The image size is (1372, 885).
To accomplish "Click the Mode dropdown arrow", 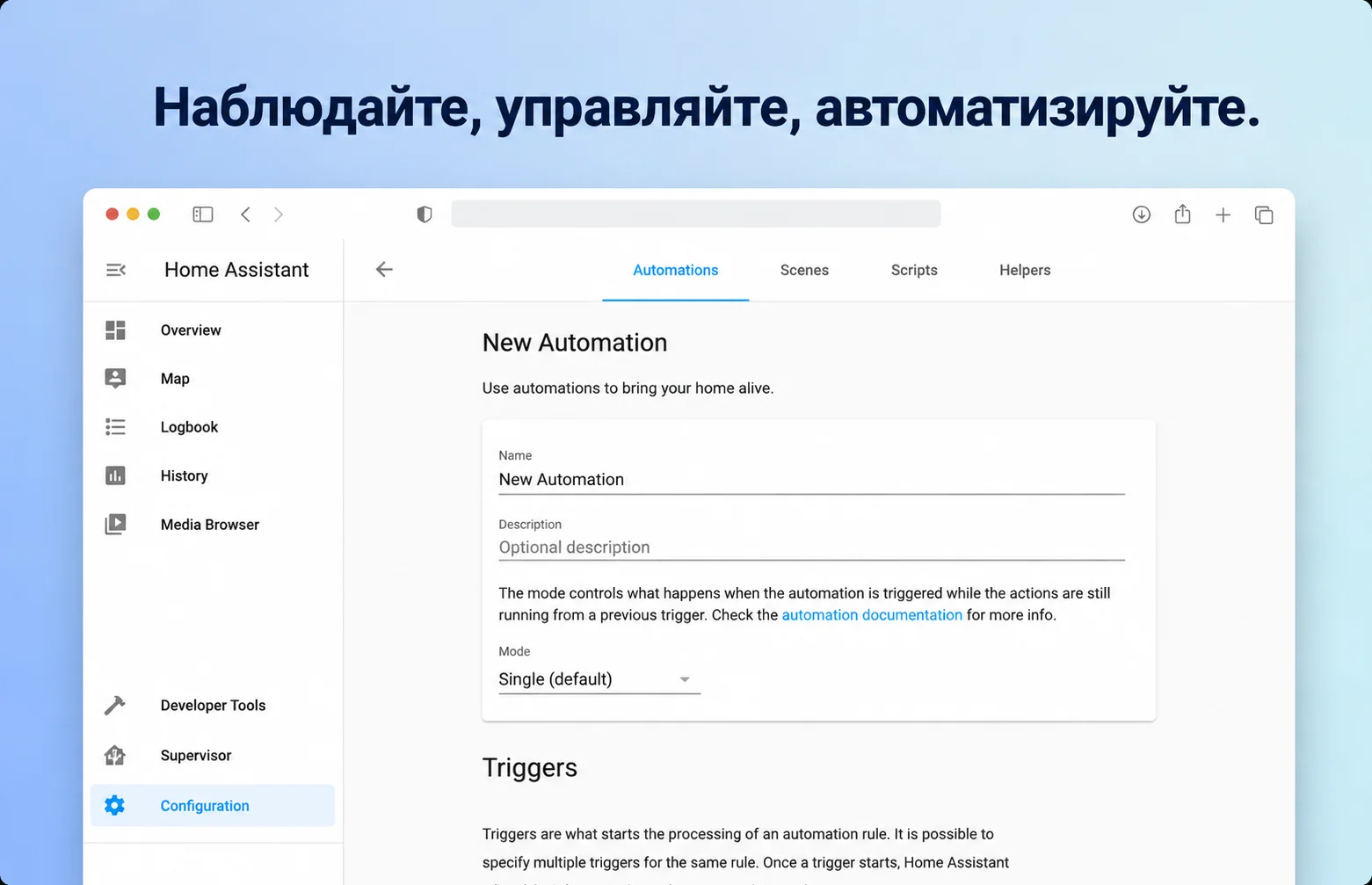I will [x=685, y=679].
